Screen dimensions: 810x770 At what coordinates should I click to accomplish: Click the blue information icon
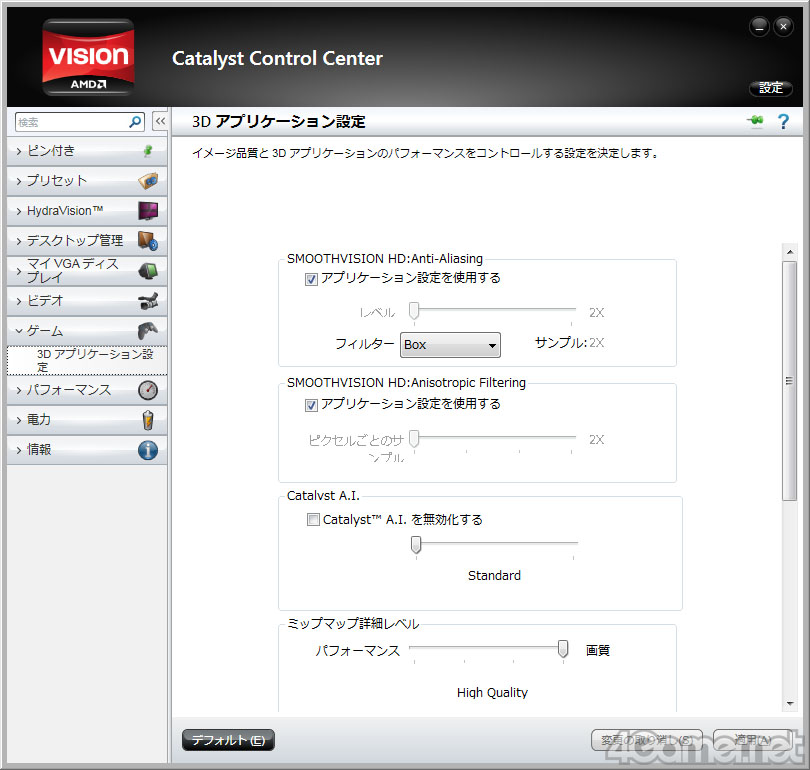(x=148, y=450)
